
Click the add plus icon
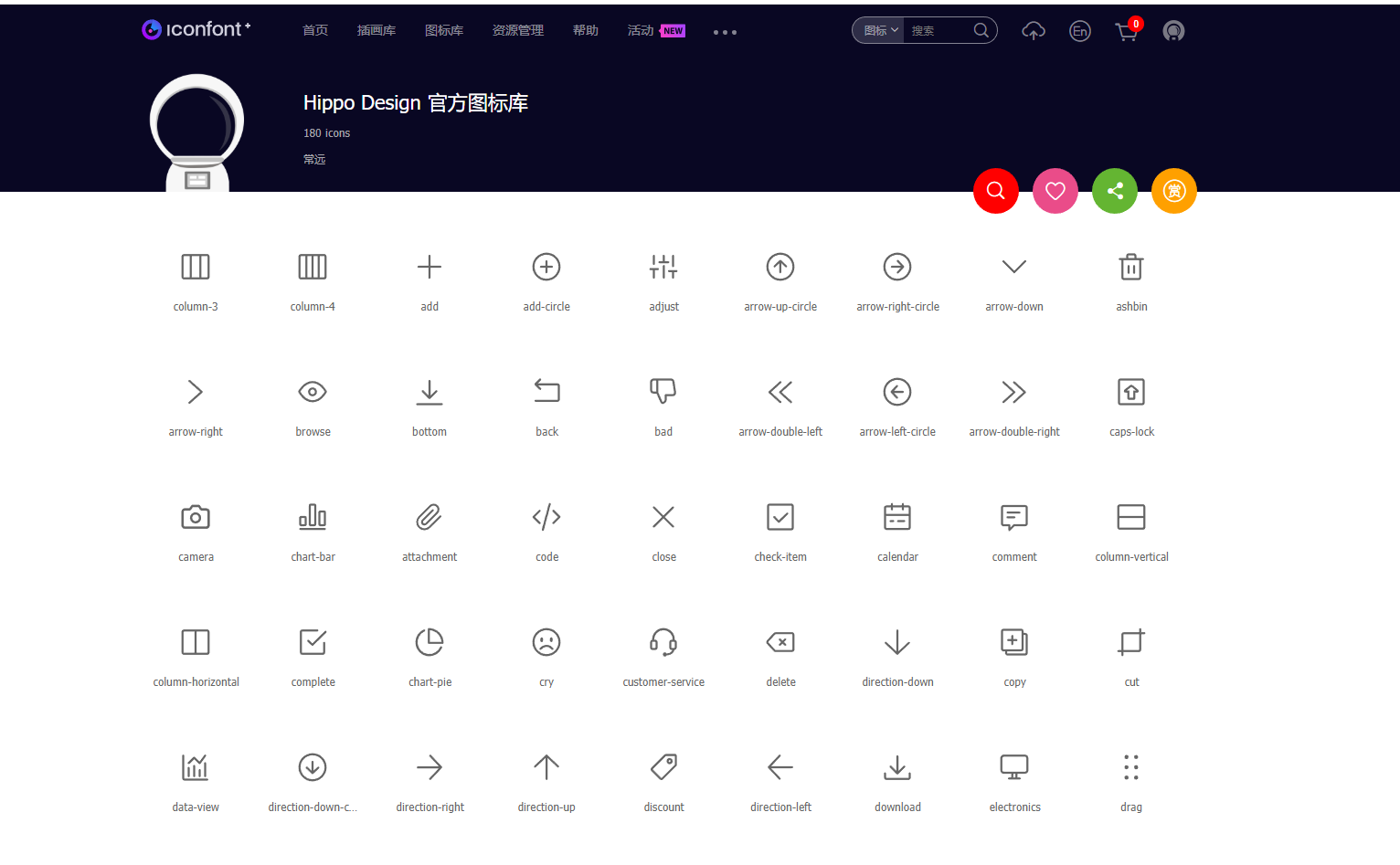(x=430, y=267)
